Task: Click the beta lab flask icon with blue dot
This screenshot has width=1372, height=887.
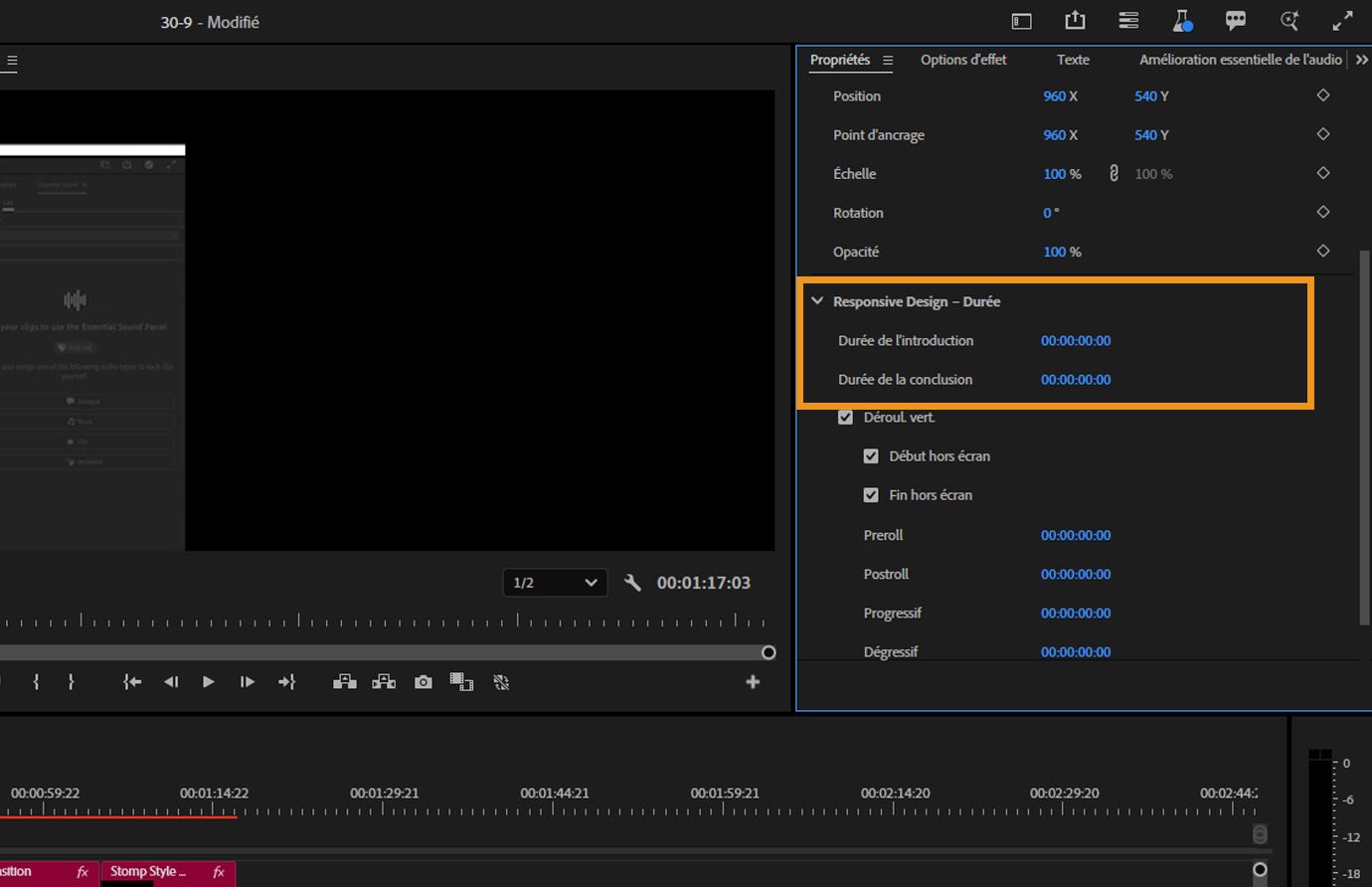Action: (x=1182, y=20)
